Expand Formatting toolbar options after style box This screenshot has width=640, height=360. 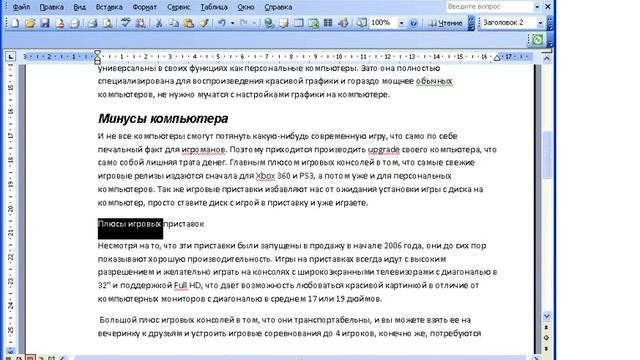coord(550,23)
